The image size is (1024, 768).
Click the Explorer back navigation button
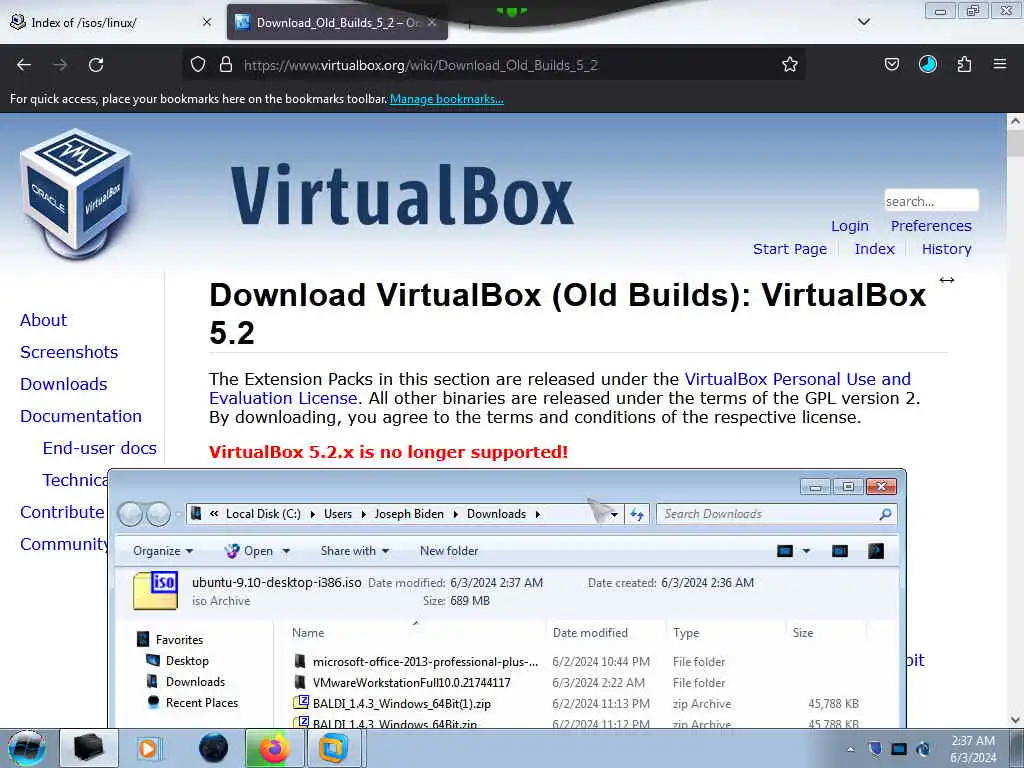tap(130, 514)
